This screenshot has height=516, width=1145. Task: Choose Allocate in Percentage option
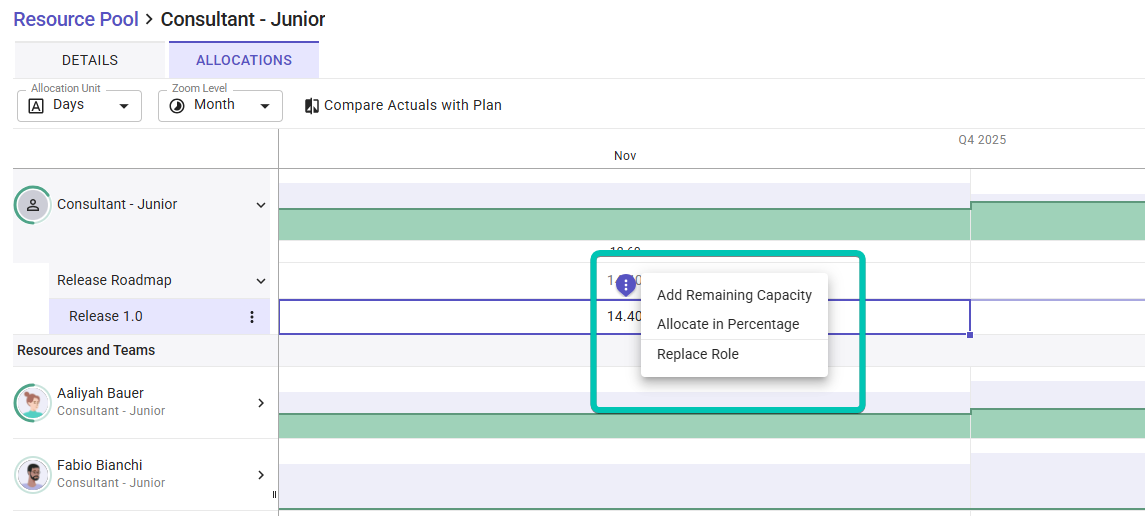click(x=728, y=324)
